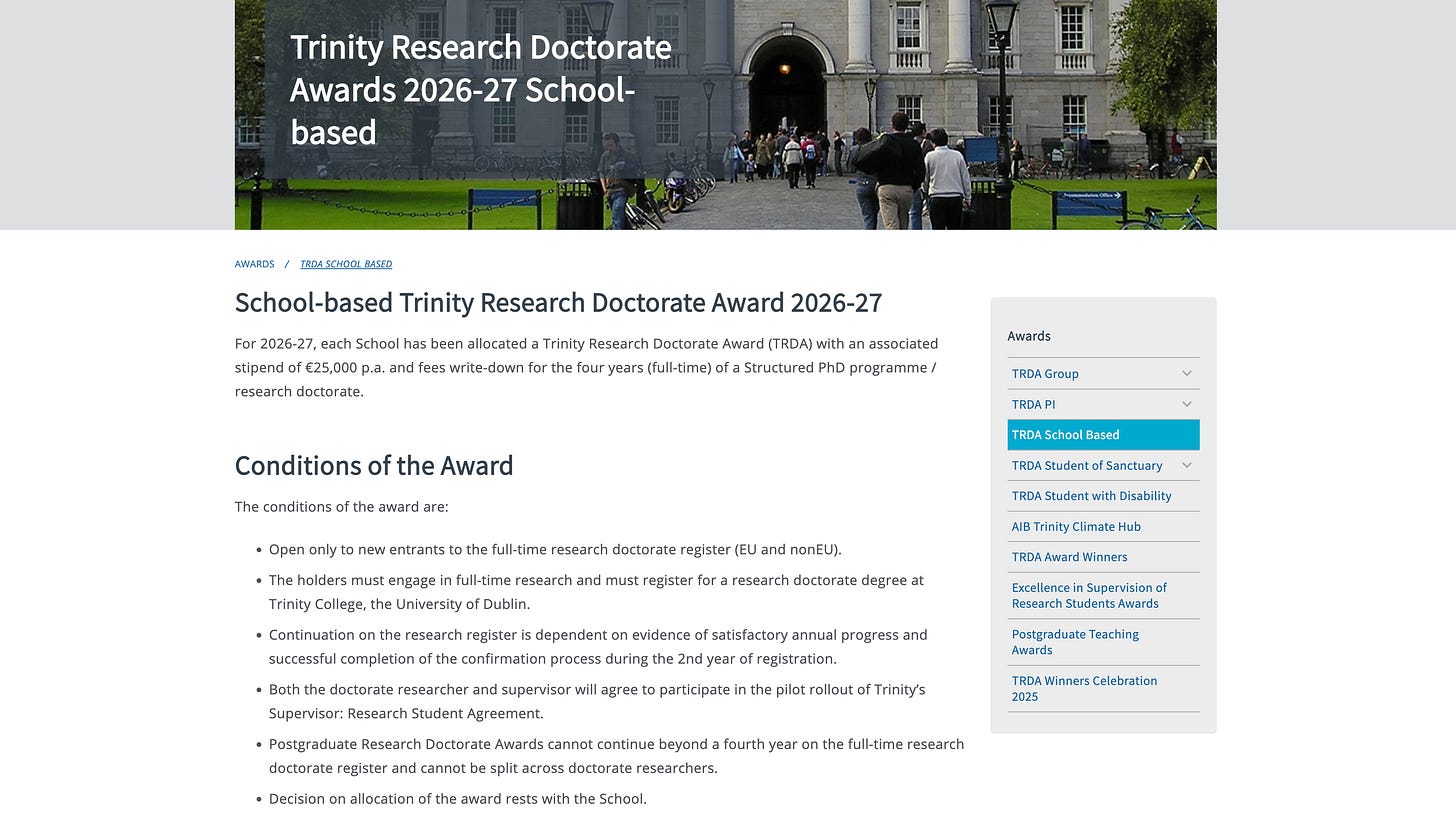Click the banner title Trinity Research Doctorate Awards

[480, 90]
